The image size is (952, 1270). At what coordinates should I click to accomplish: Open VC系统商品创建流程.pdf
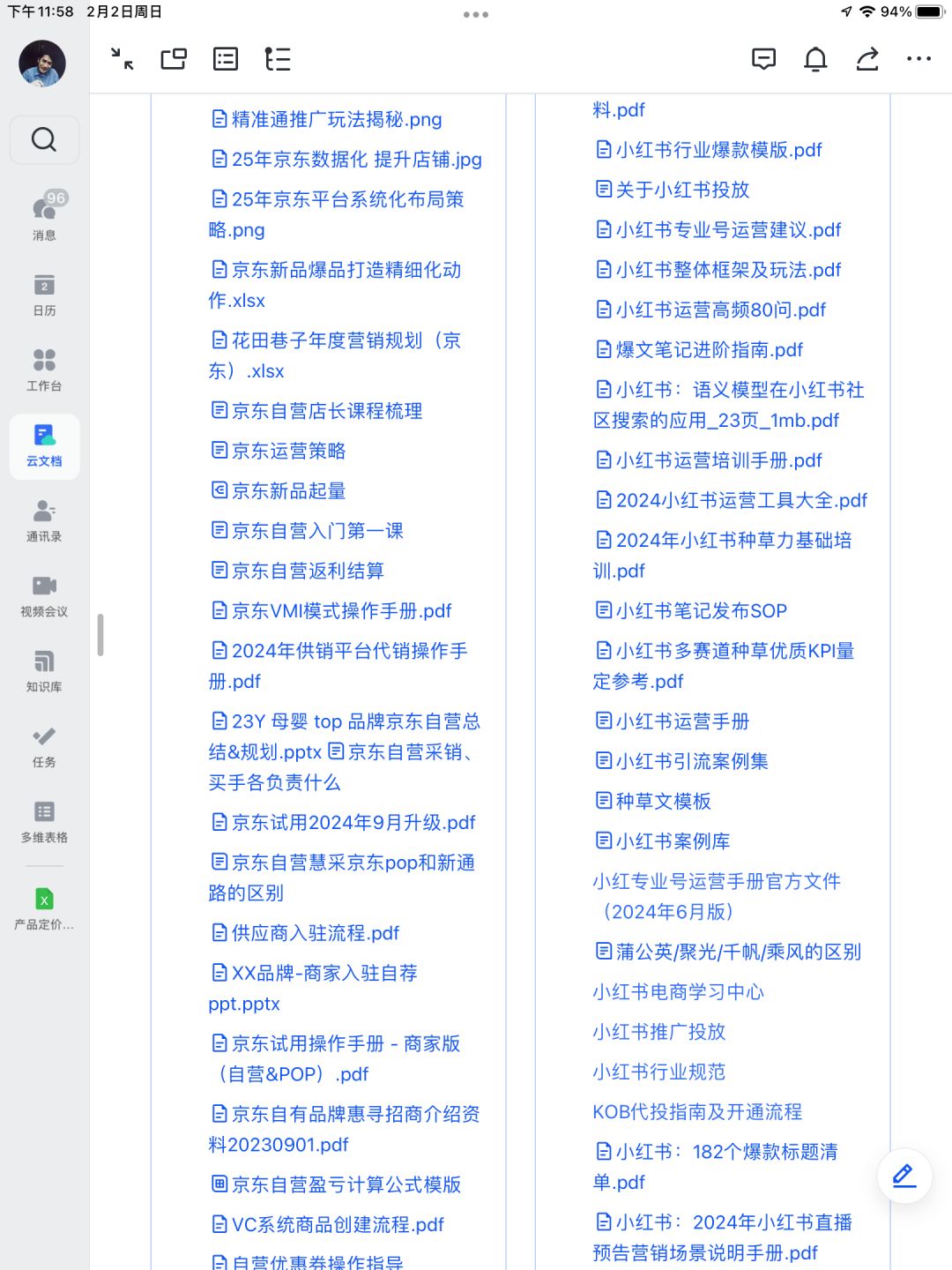tap(328, 1224)
